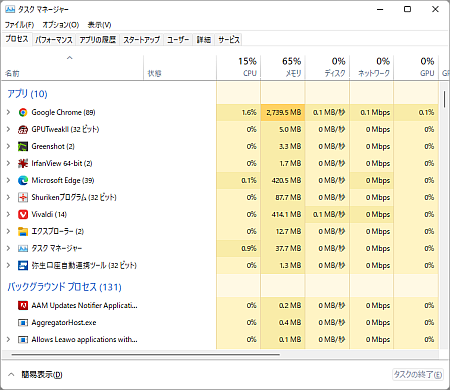Open the 表示(V) menu
450x390 pixels.
(x=99, y=25)
